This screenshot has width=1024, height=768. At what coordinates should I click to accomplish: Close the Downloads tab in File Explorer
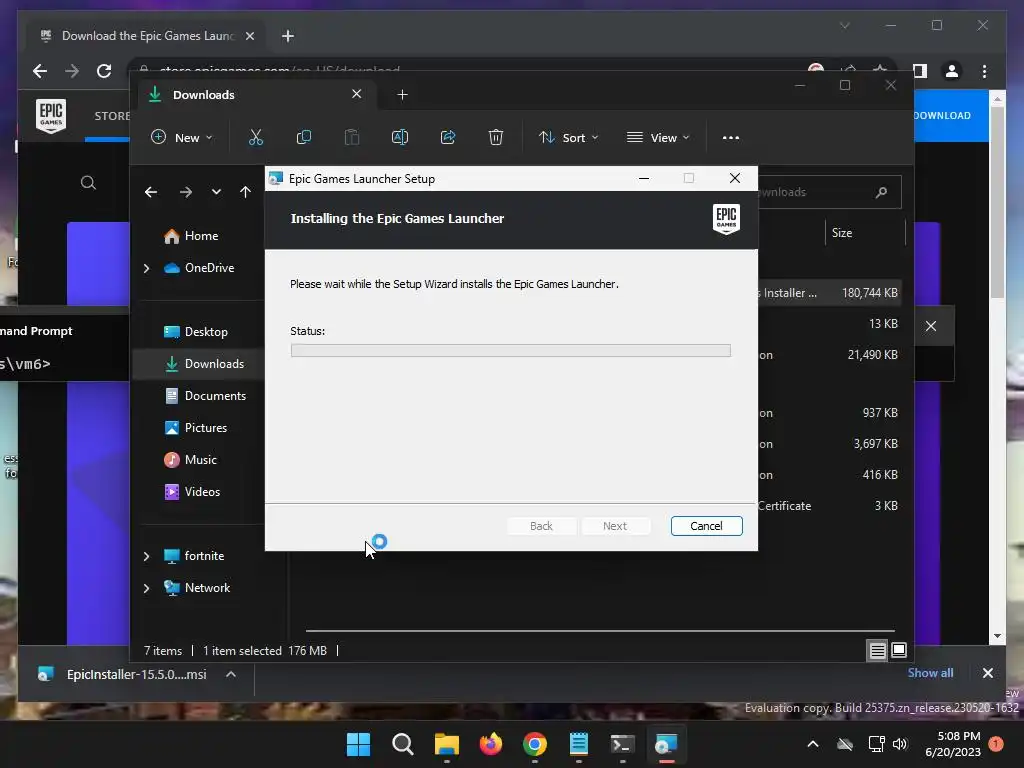click(x=357, y=94)
